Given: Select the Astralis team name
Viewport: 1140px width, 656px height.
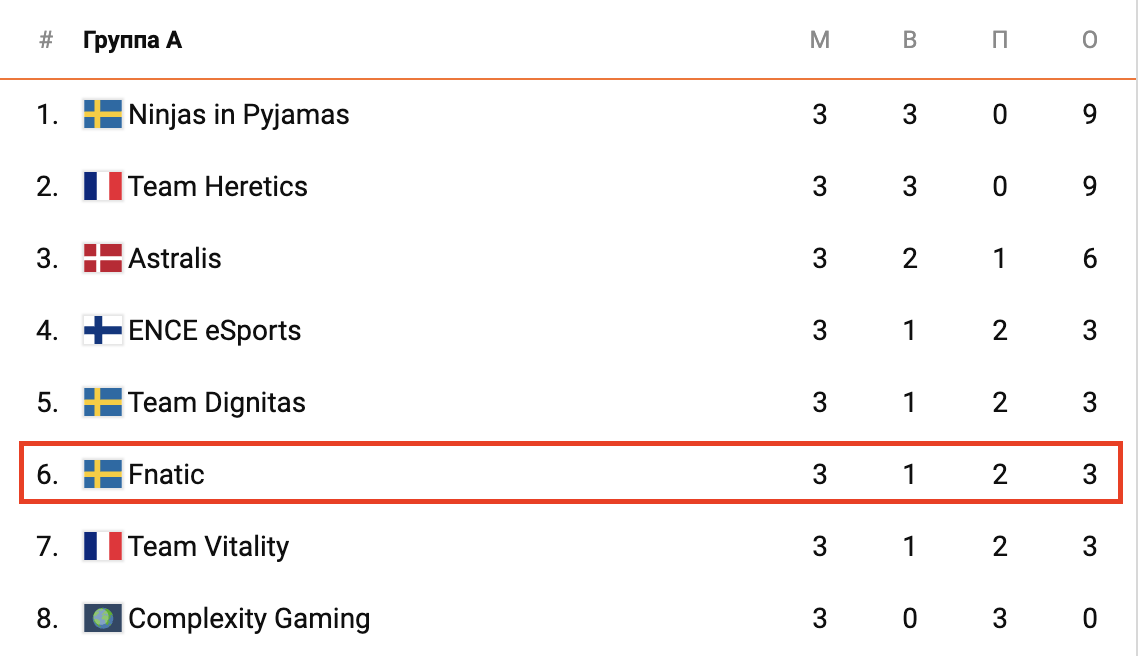Looking at the screenshot, I should [175, 259].
